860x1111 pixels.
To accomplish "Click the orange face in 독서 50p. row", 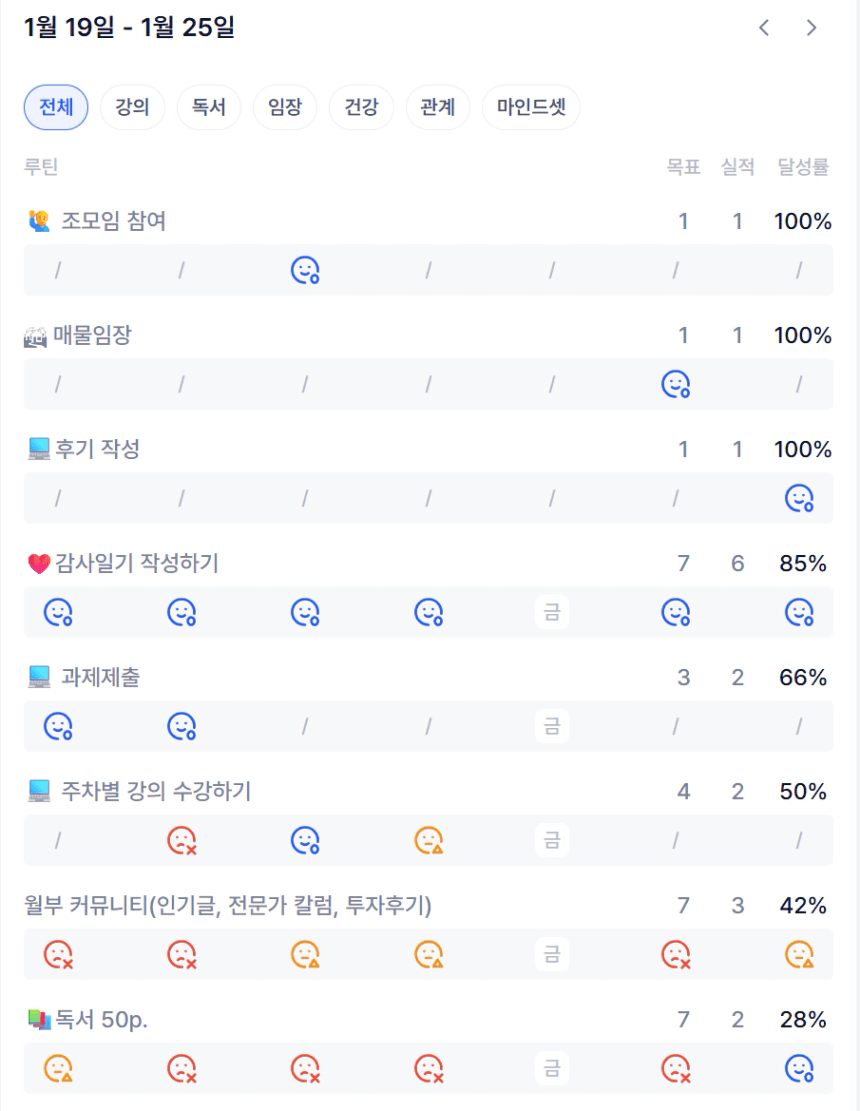I will [58, 1069].
